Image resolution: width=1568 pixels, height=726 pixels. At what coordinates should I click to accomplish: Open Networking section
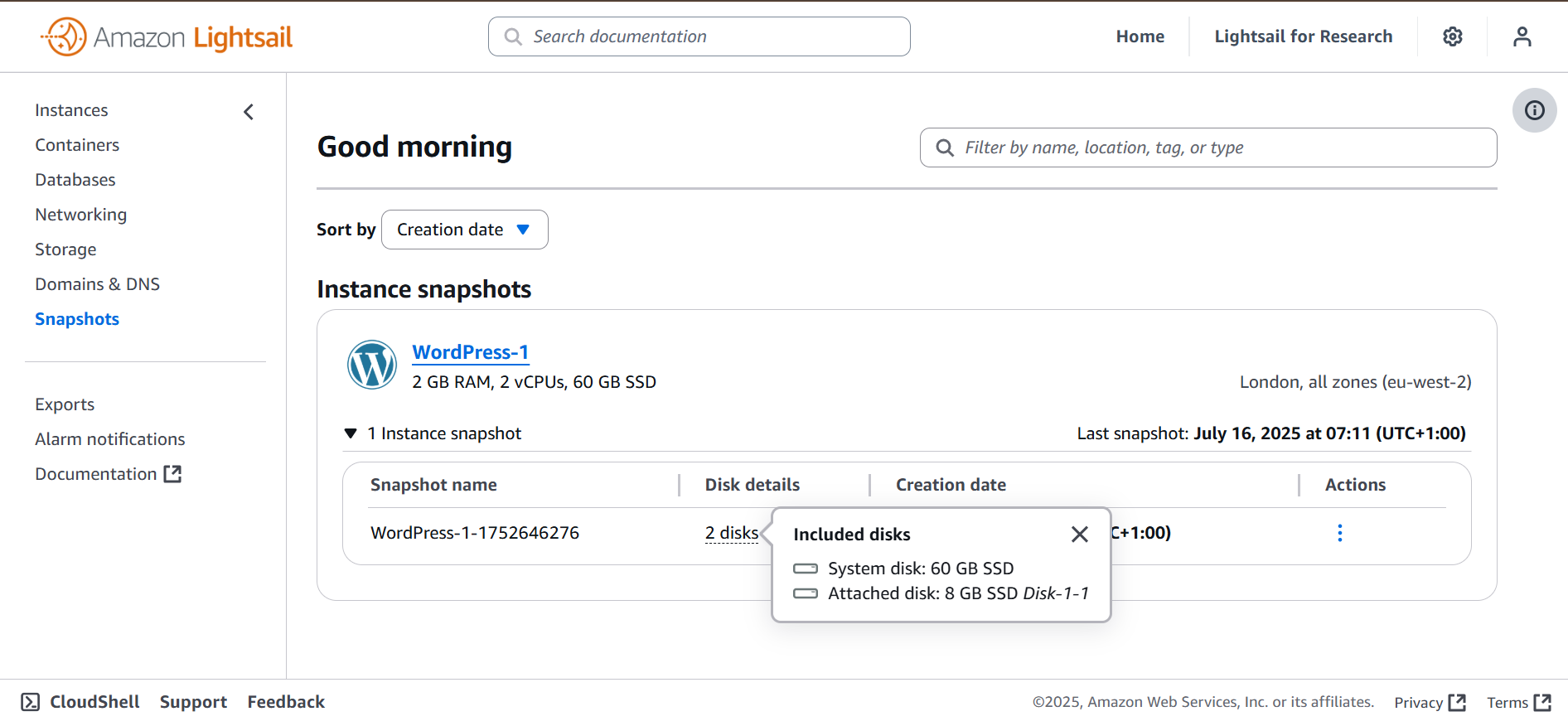point(81,215)
